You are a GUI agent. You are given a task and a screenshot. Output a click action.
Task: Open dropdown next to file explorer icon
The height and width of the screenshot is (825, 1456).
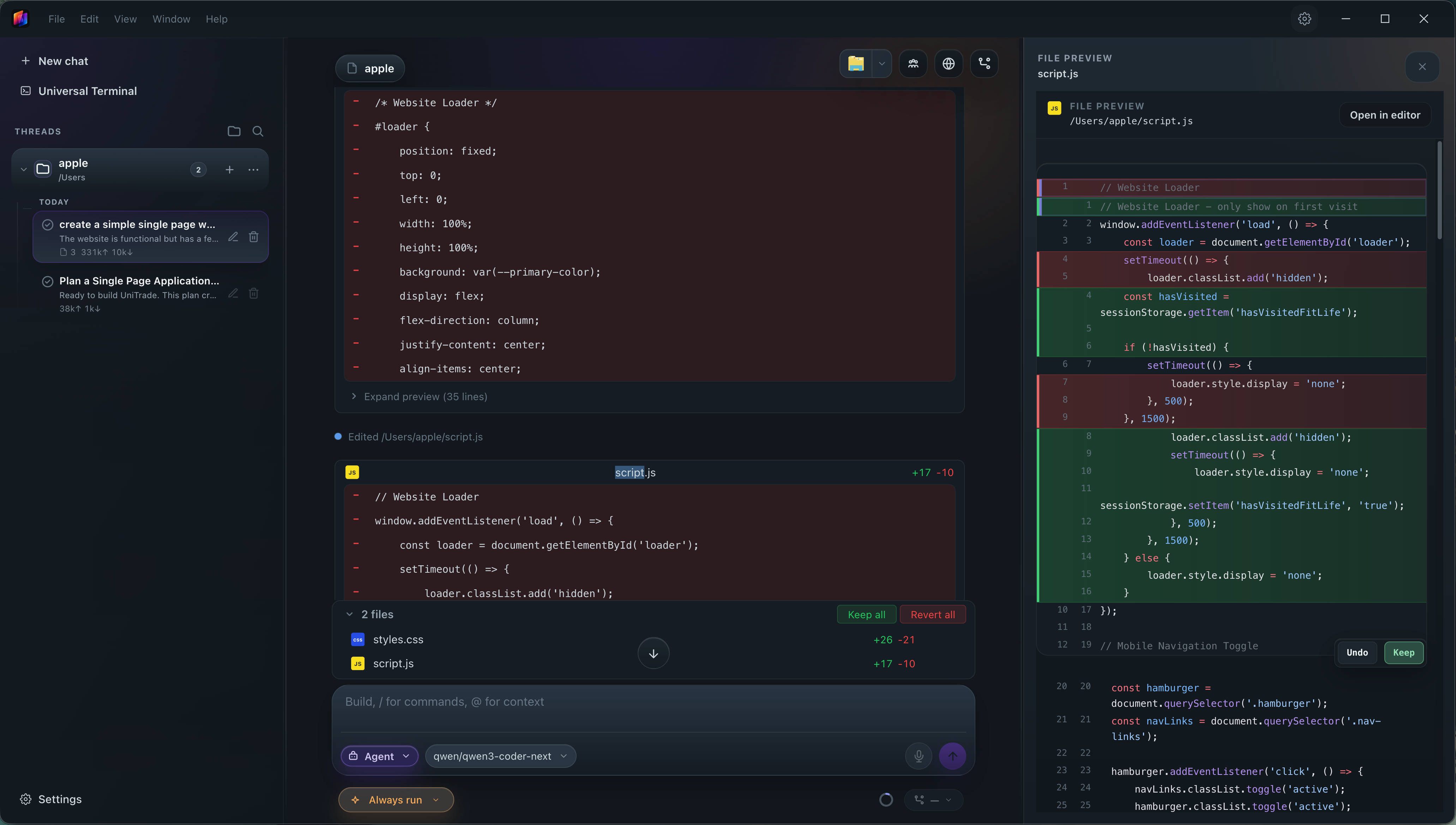point(882,64)
